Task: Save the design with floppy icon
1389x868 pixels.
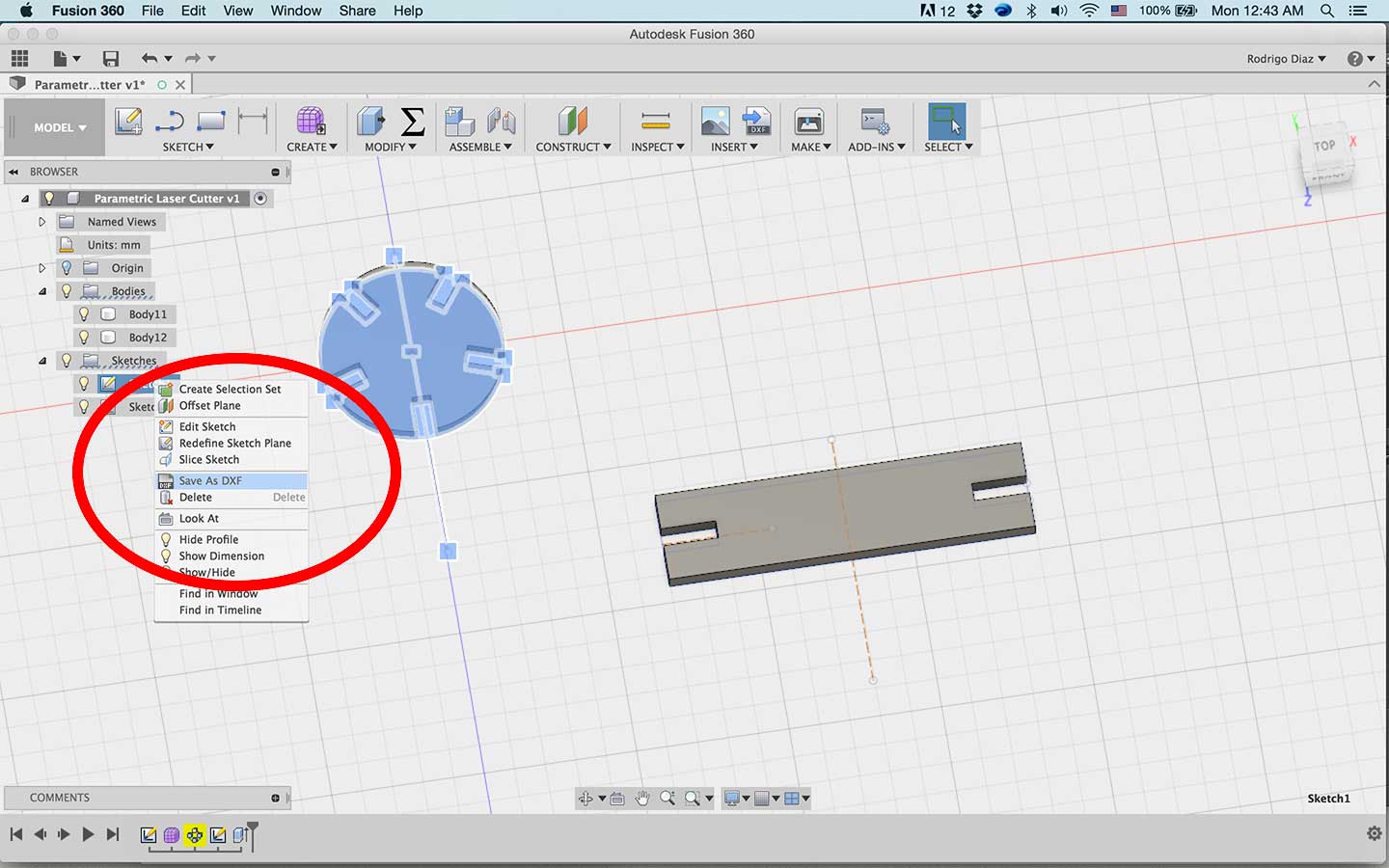Action: (111, 59)
